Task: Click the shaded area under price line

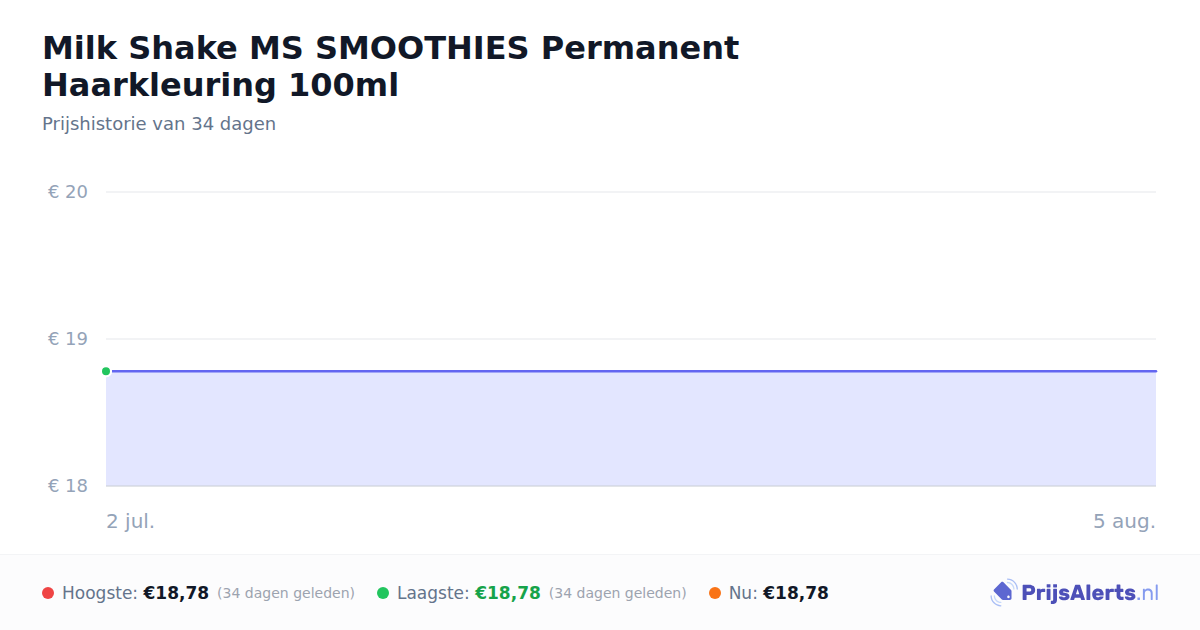Action: (631, 429)
